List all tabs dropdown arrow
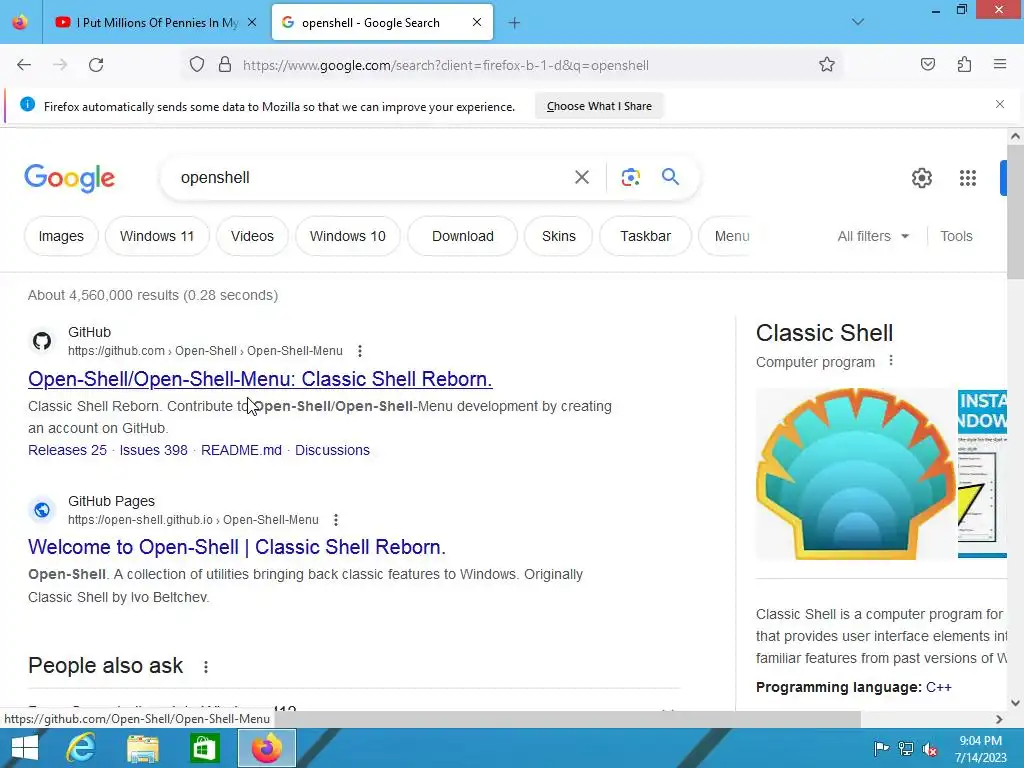Image resolution: width=1024 pixels, height=768 pixels. click(x=858, y=22)
